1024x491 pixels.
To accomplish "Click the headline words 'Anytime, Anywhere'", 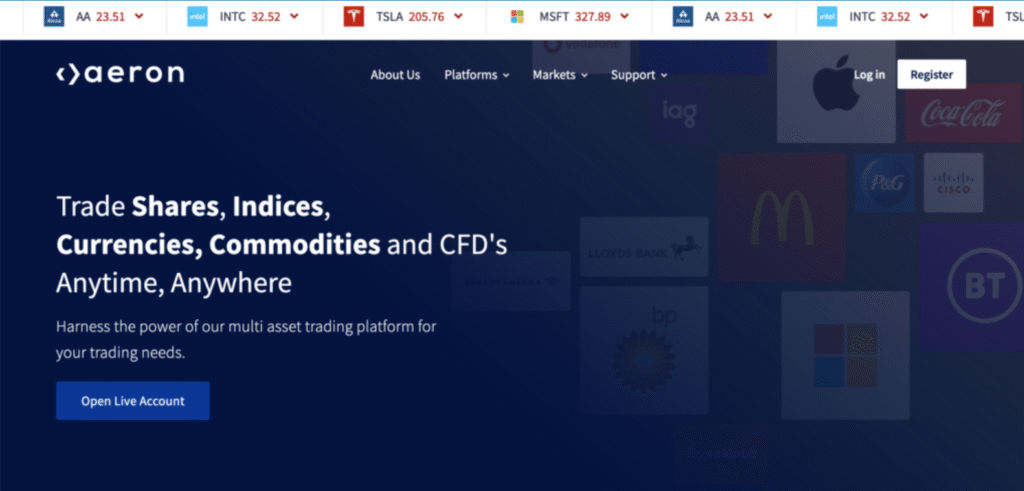I will point(174,283).
